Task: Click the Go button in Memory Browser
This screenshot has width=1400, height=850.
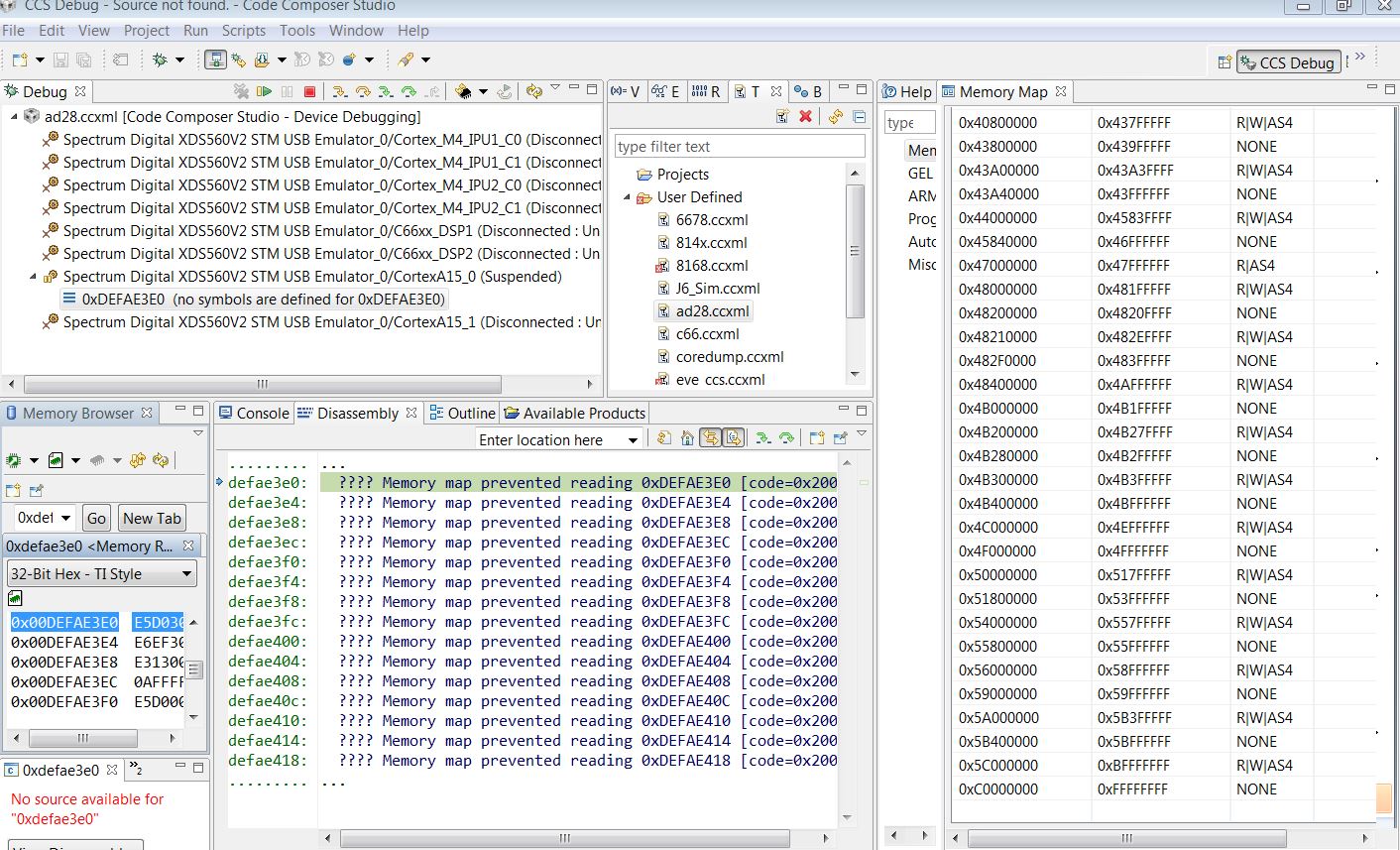Action: [x=96, y=518]
